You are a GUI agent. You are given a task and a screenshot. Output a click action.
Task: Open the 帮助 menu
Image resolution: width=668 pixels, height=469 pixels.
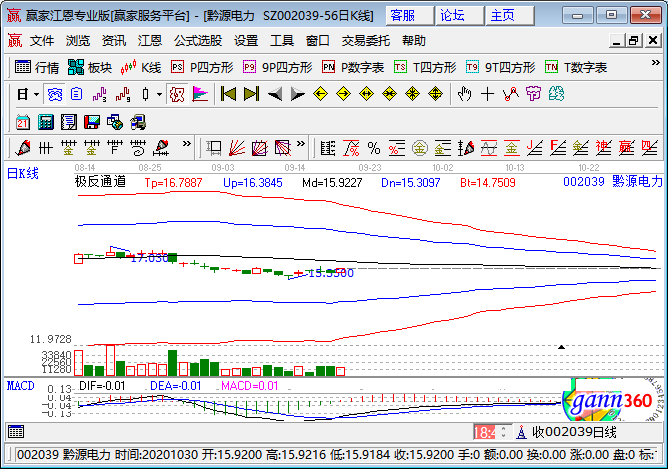414,41
